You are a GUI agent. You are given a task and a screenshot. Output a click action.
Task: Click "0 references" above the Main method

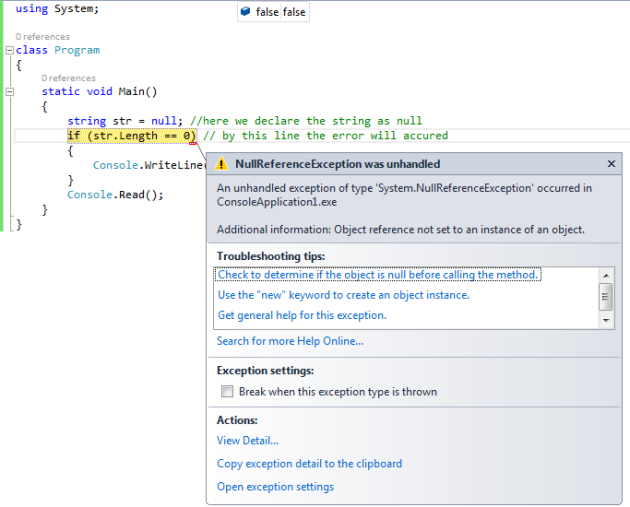point(69,78)
